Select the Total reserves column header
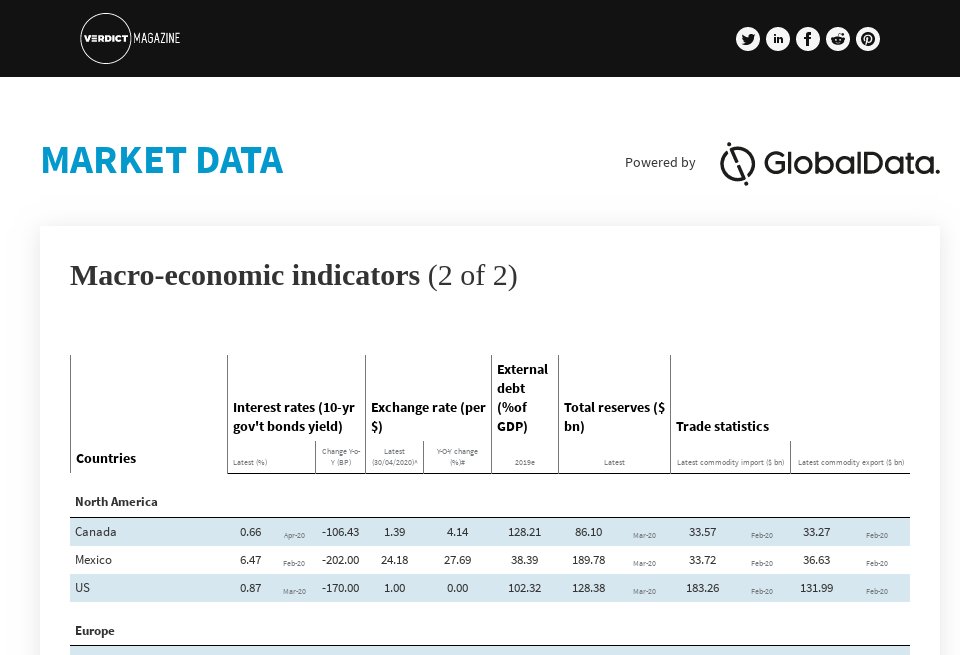The image size is (960, 655). 614,417
